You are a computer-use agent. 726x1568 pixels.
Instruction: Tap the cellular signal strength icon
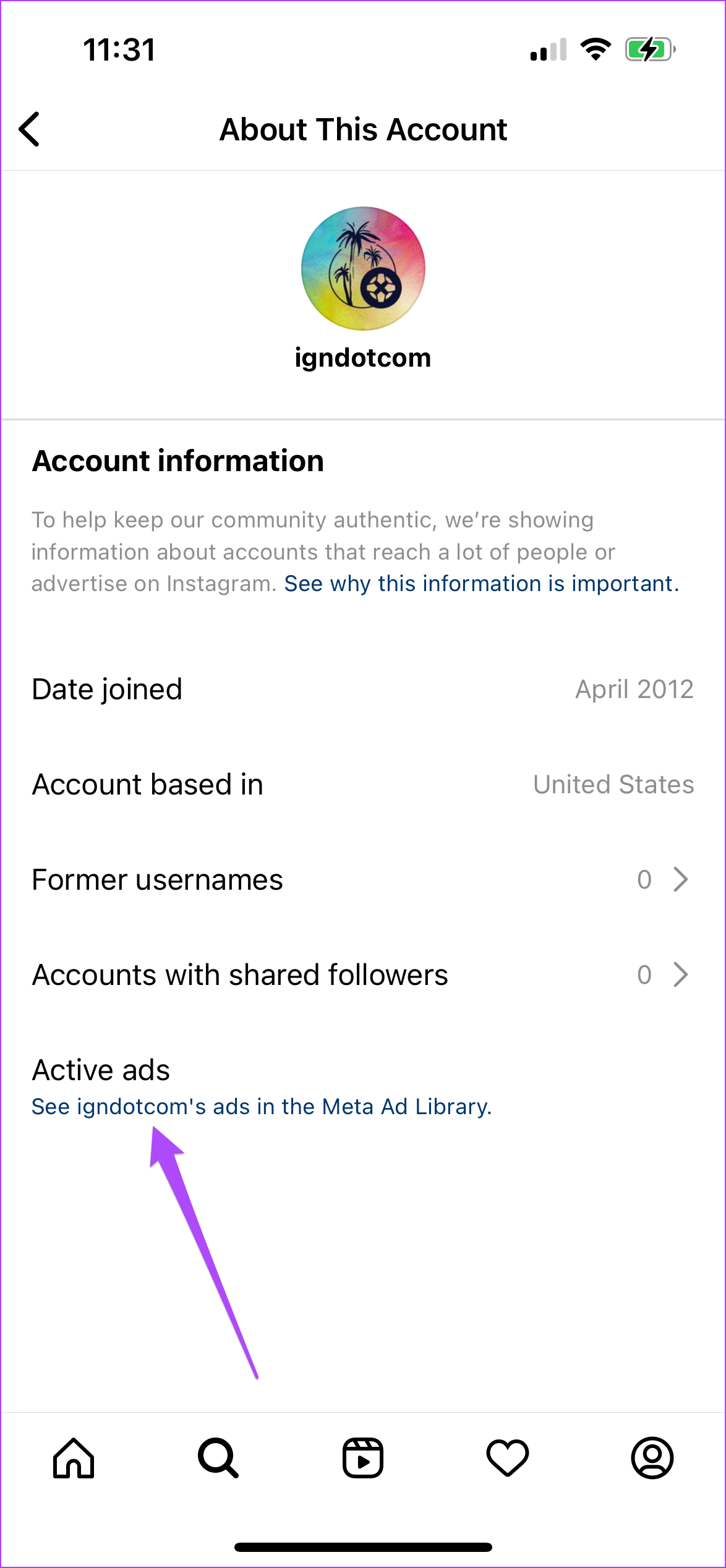click(548, 49)
